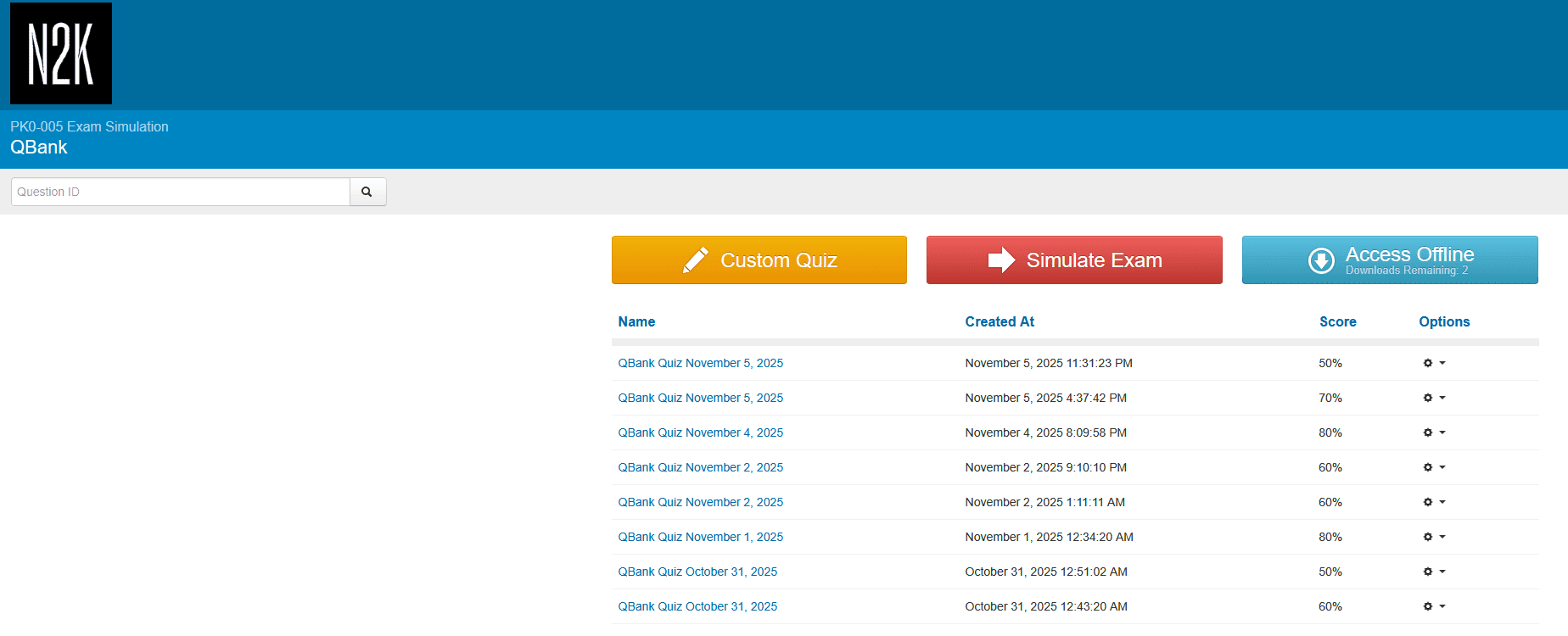Sort by the Name column header
The height and width of the screenshot is (636, 1568).
tap(636, 321)
